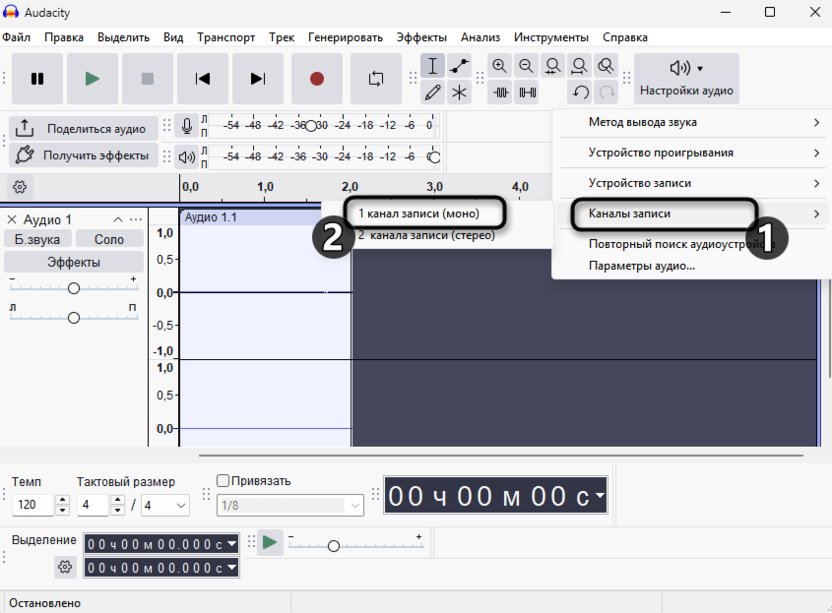The image size is (832, 613).
Task: Enable the Привязать snap checkbox
Action: (x=223, y=481)
